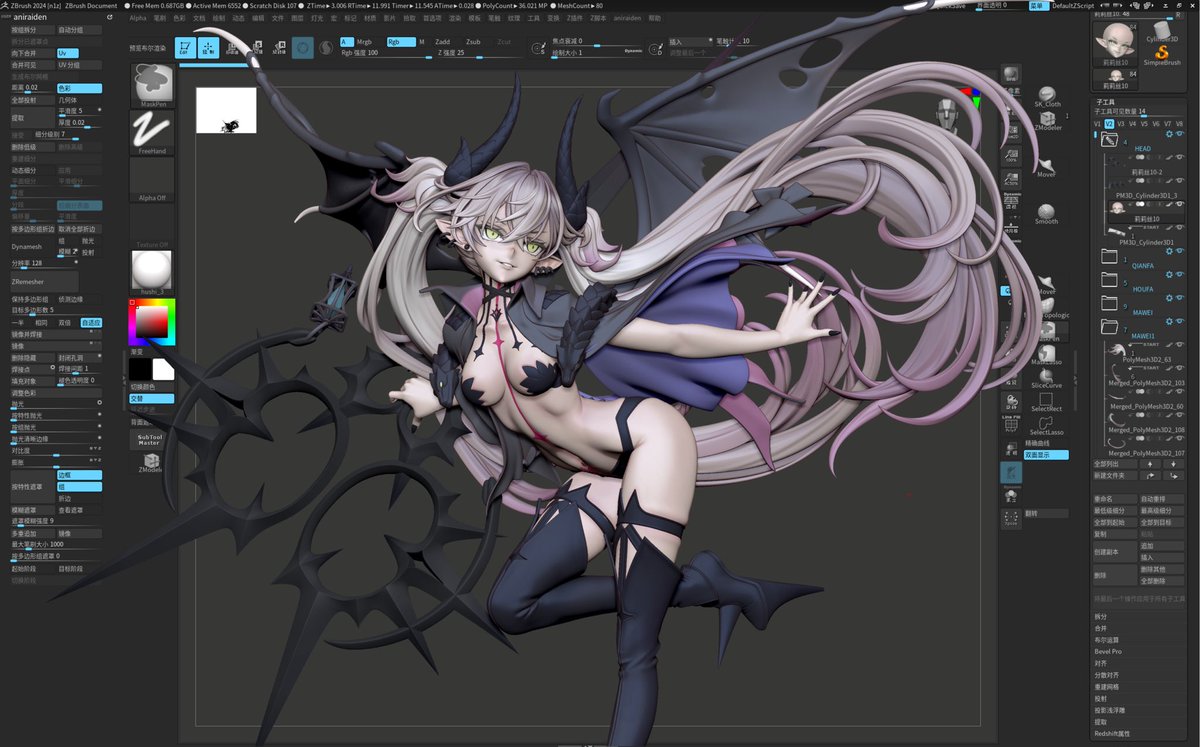
Task: Expand the MAWEI subtool folder
Action: tap(1108, 303)
